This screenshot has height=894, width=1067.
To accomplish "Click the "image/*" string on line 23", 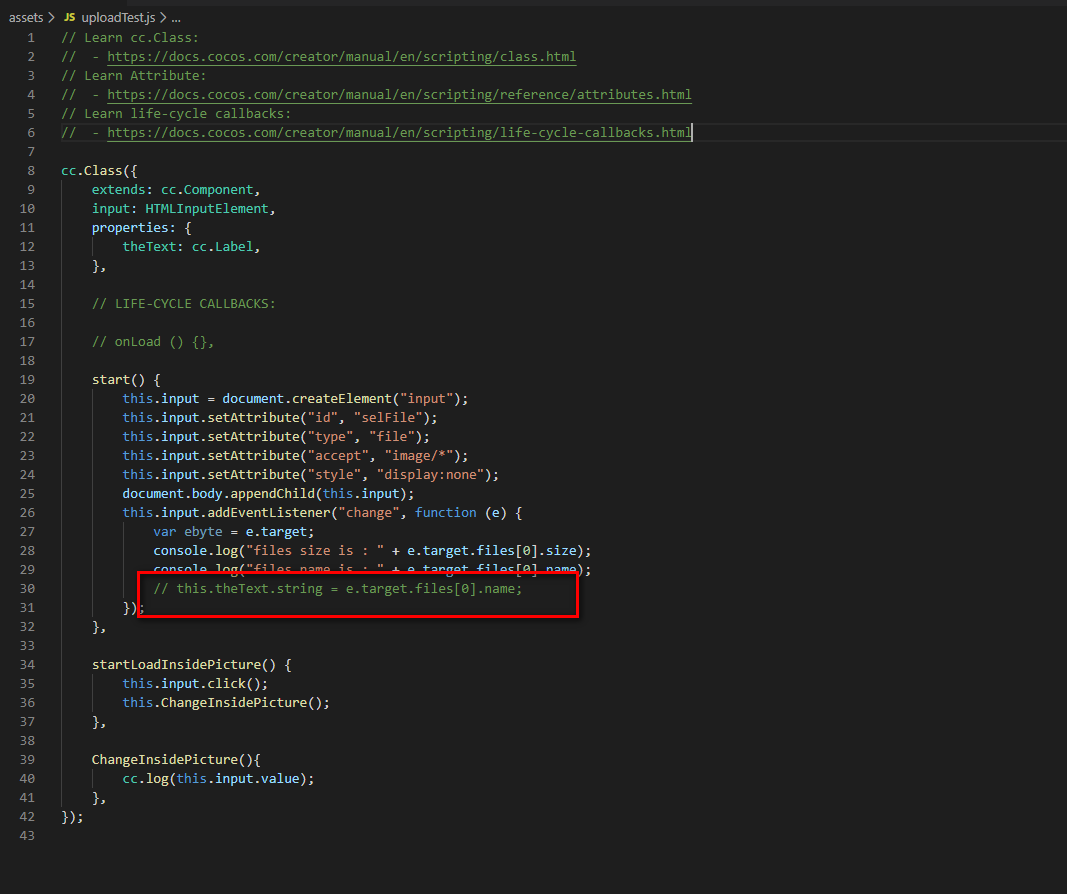I will click(x=422, y=456).
